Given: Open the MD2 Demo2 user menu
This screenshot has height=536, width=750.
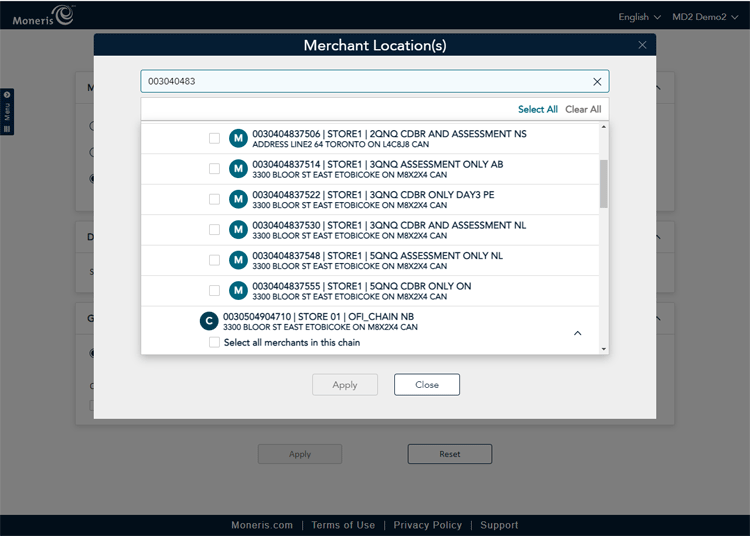Looking at the screenshot, I should [x=705, y=17].
